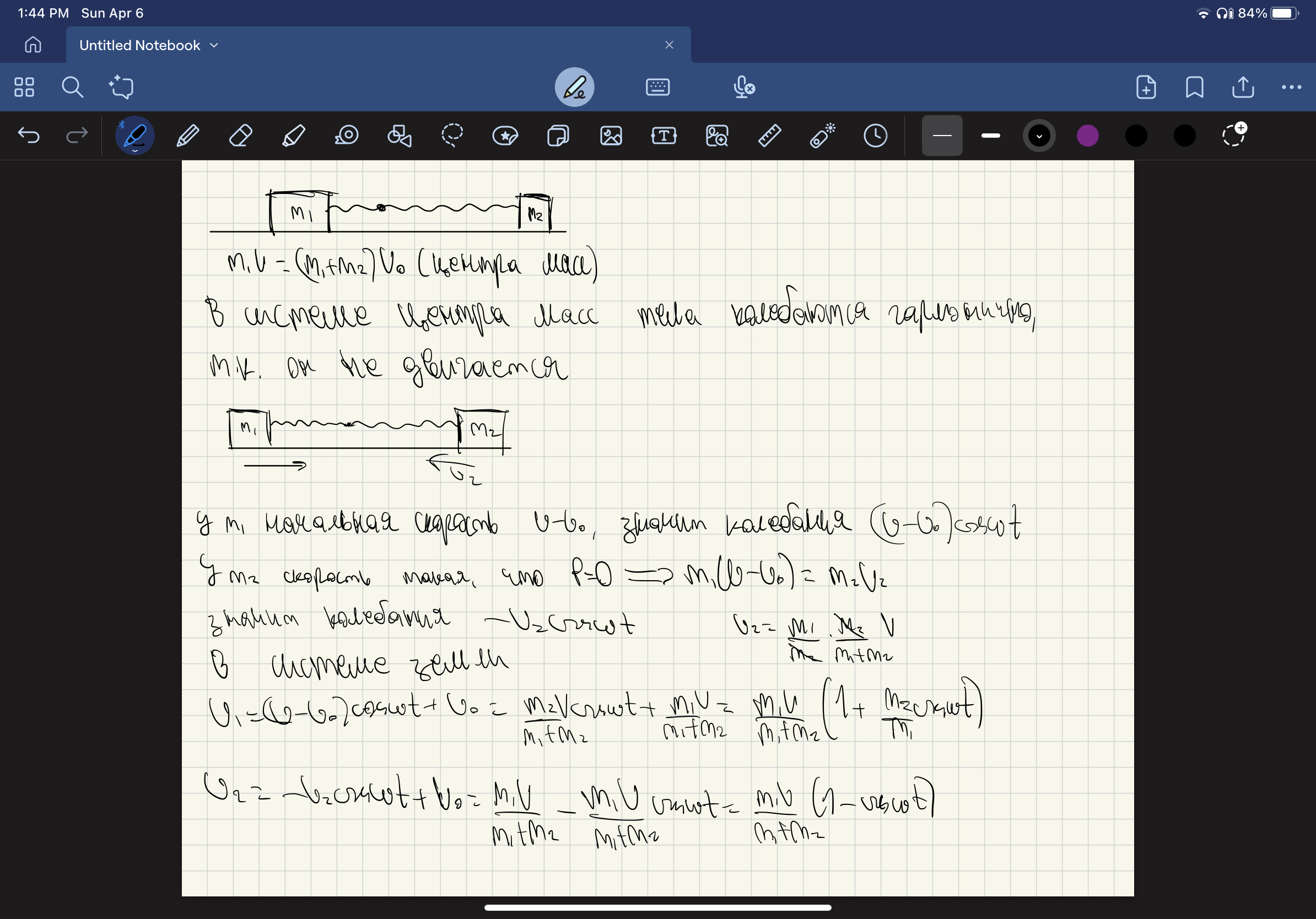This screenshot has height=919, width=1316.
Task: Select the thin stroke thickness
Action: (942, 136)
